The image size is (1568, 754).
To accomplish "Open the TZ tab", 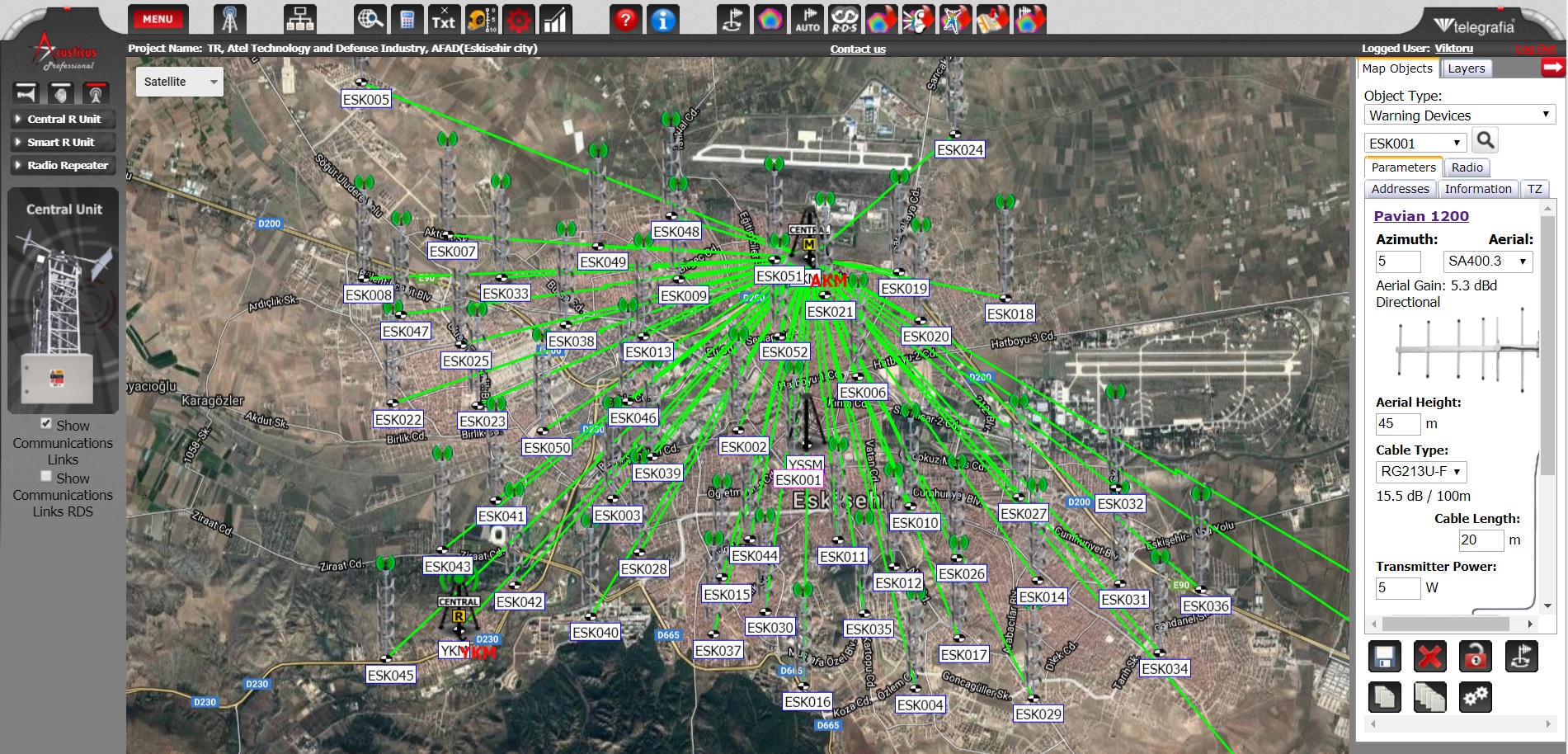I will pyautogui.click(x=1534, y=189).
